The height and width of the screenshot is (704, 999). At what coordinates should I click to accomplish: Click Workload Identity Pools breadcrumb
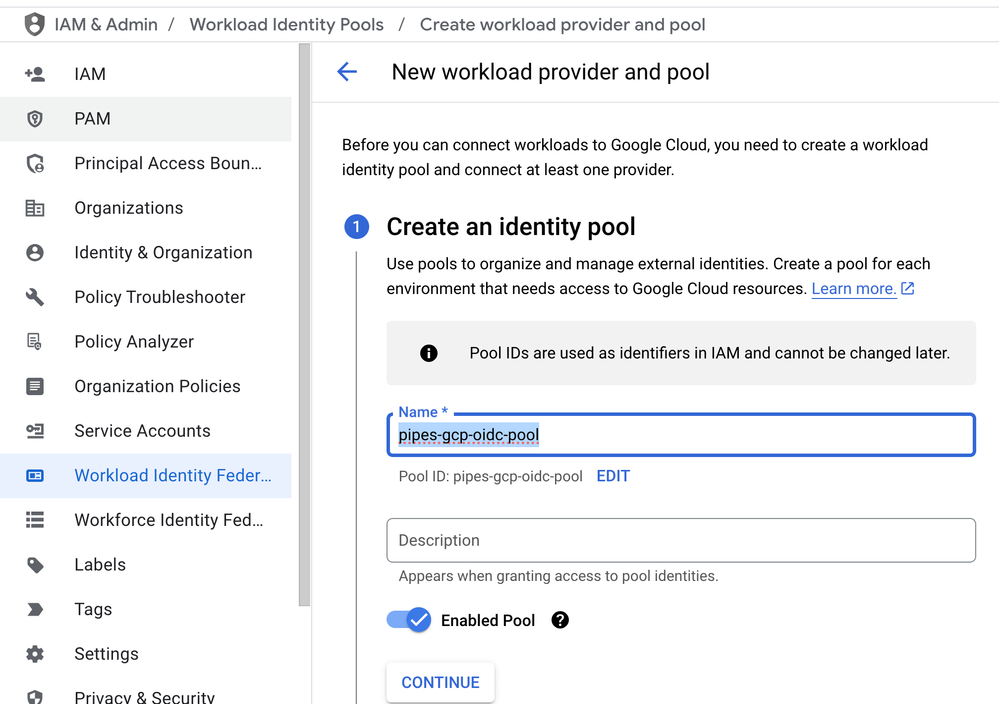[287, 24]
